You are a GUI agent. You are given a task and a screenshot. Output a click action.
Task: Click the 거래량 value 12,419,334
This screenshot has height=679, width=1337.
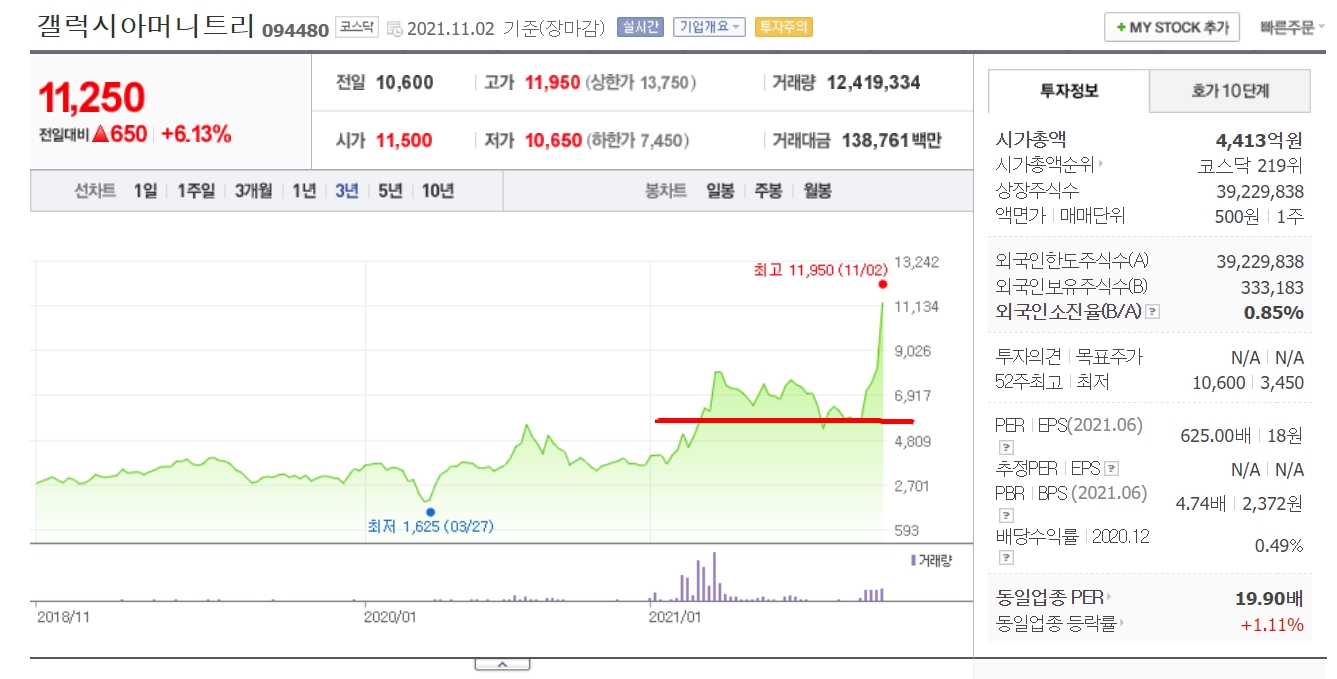tap(874, 82)
